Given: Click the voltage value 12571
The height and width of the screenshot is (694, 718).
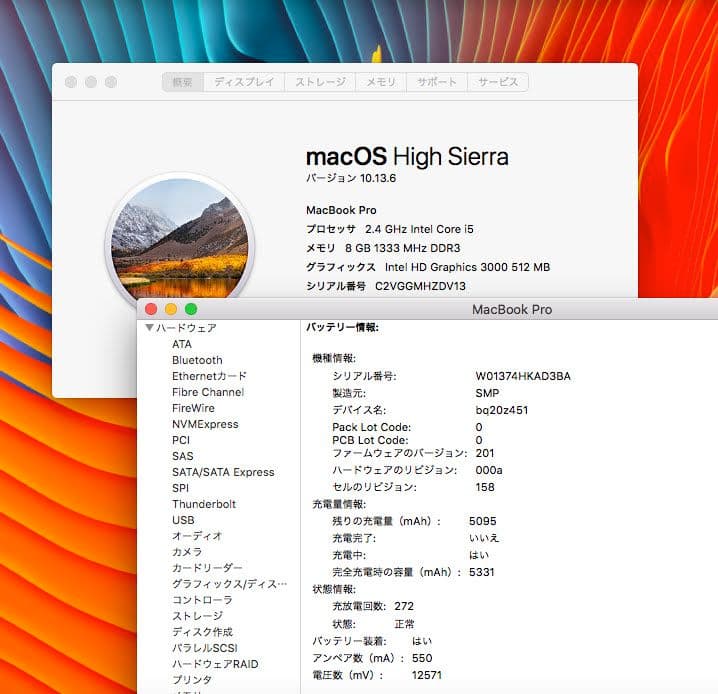Looking at the screenshot, I should click(426, 675).
